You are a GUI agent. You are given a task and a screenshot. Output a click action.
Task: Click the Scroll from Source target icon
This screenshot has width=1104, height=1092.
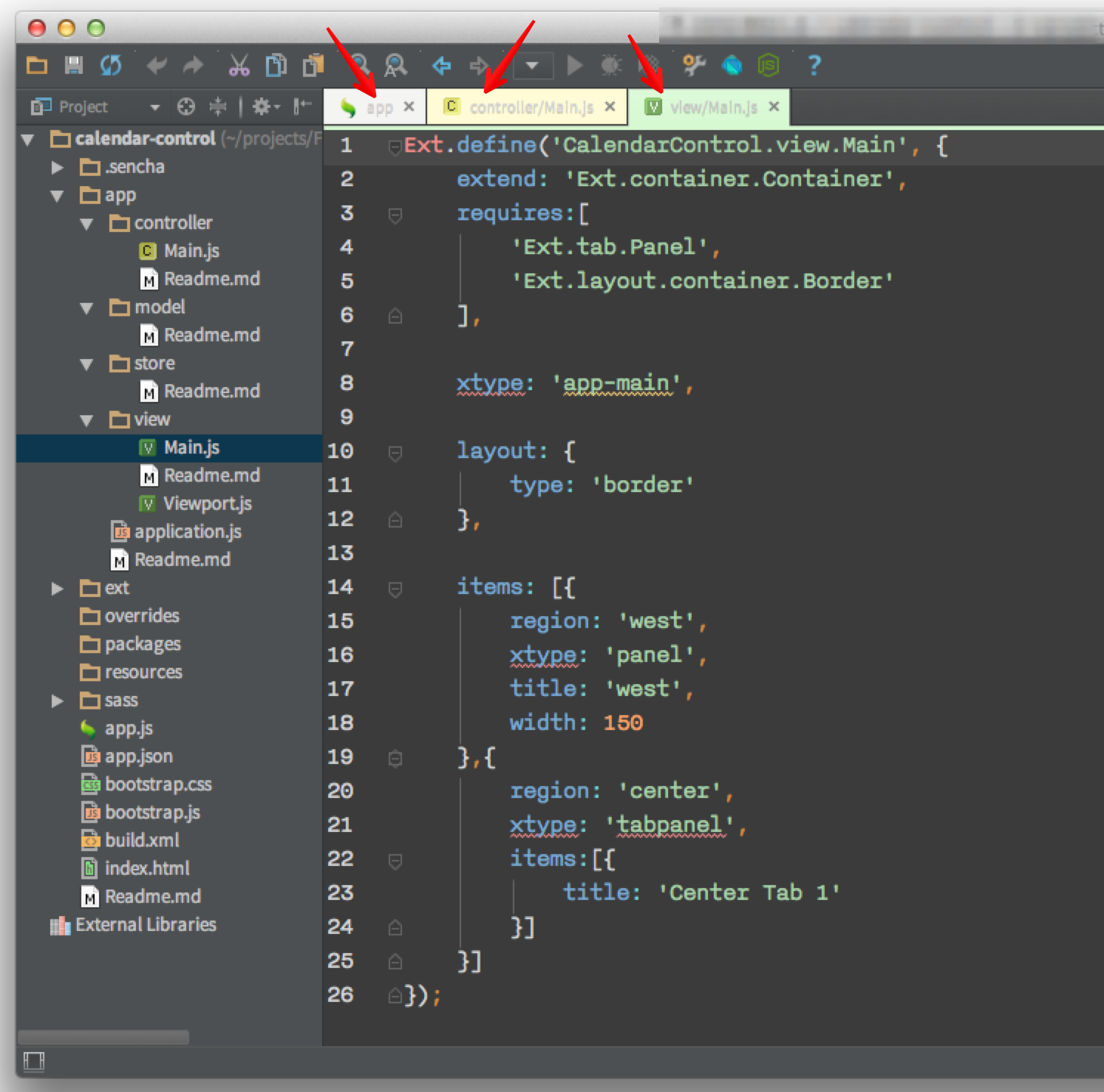click(186, 107)
